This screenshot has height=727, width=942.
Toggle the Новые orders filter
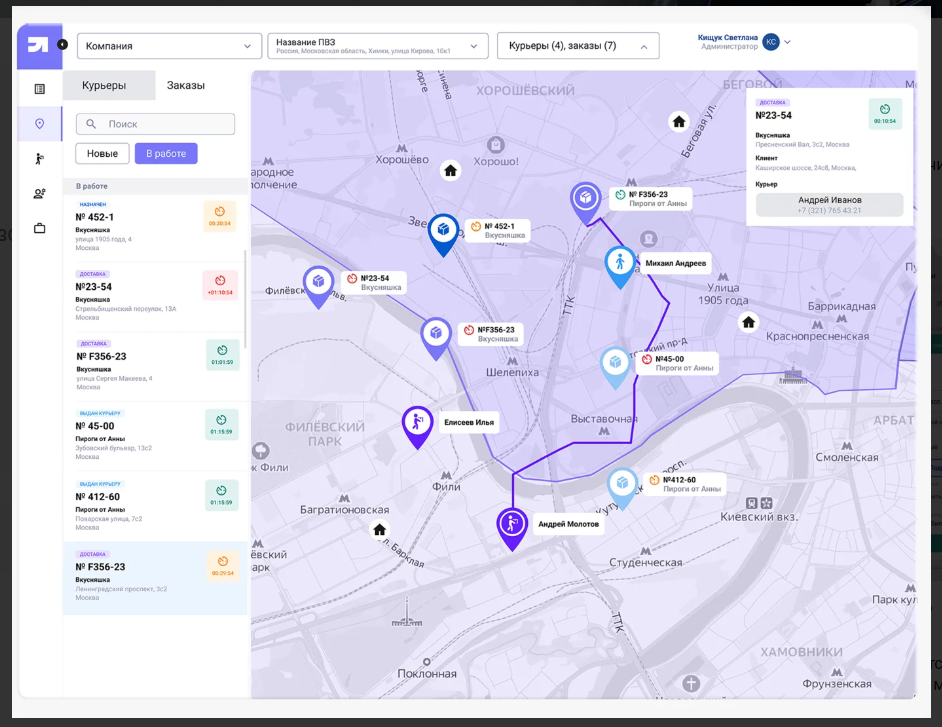click(x=102, y=154)
